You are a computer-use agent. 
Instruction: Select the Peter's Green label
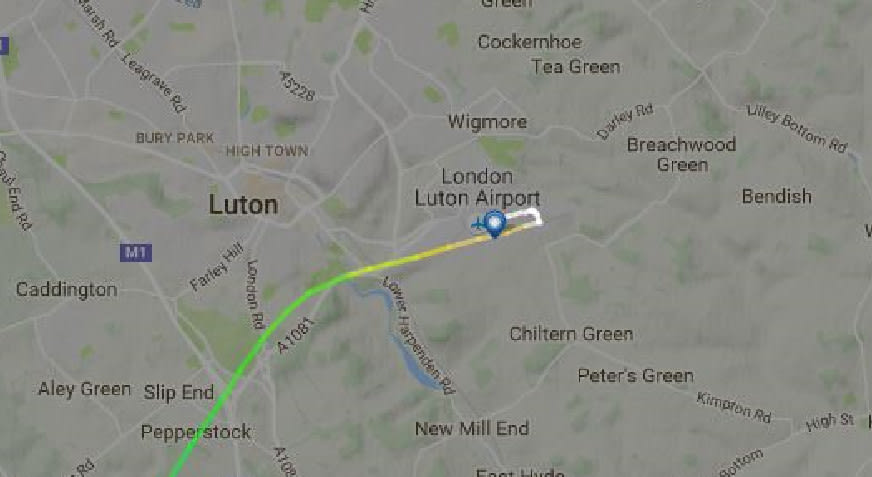635,376
